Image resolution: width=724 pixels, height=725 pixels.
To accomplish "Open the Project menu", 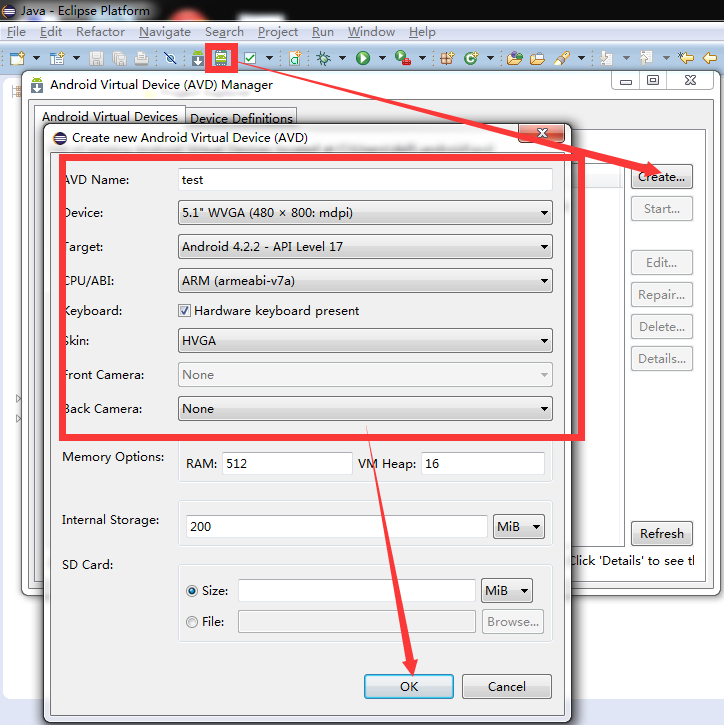I will pyautogui.click(x=278, y=32).
